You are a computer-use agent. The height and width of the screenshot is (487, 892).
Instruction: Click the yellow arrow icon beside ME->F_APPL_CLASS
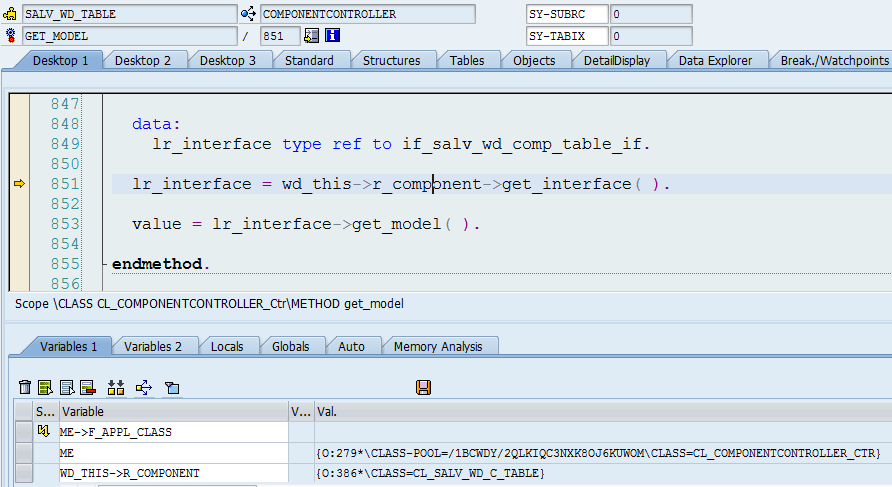tap(43, 432)
